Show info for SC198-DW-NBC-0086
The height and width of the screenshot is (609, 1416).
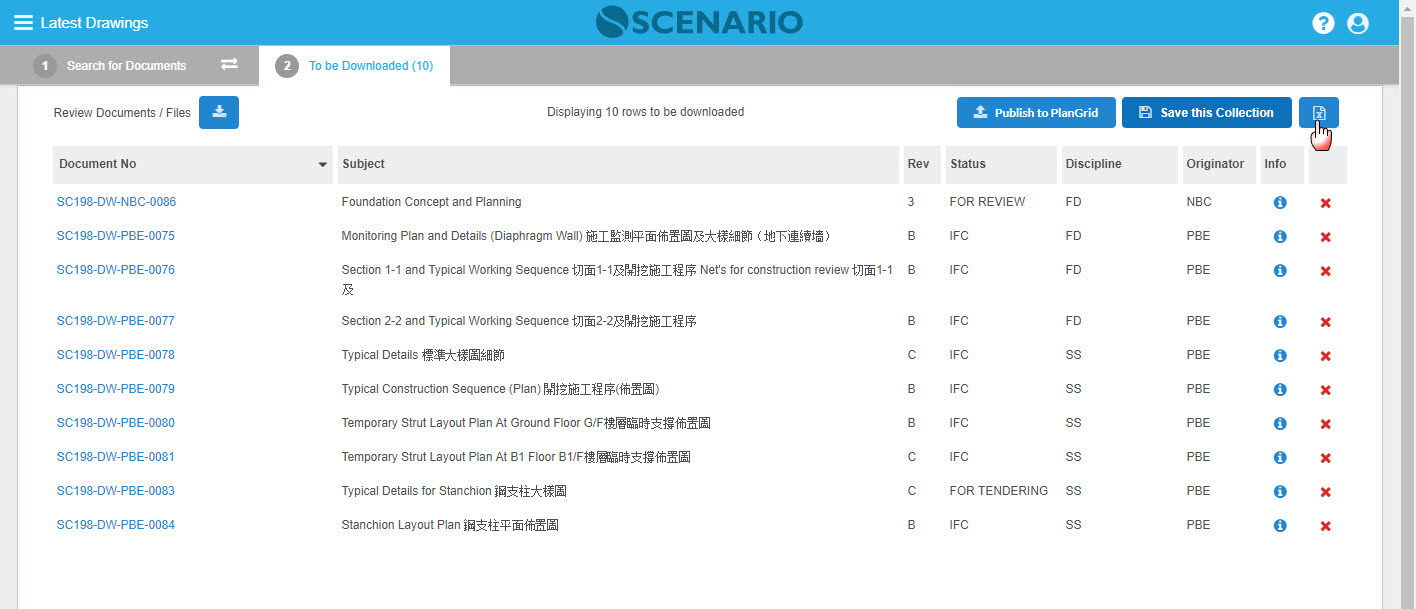coord(1279,203)
